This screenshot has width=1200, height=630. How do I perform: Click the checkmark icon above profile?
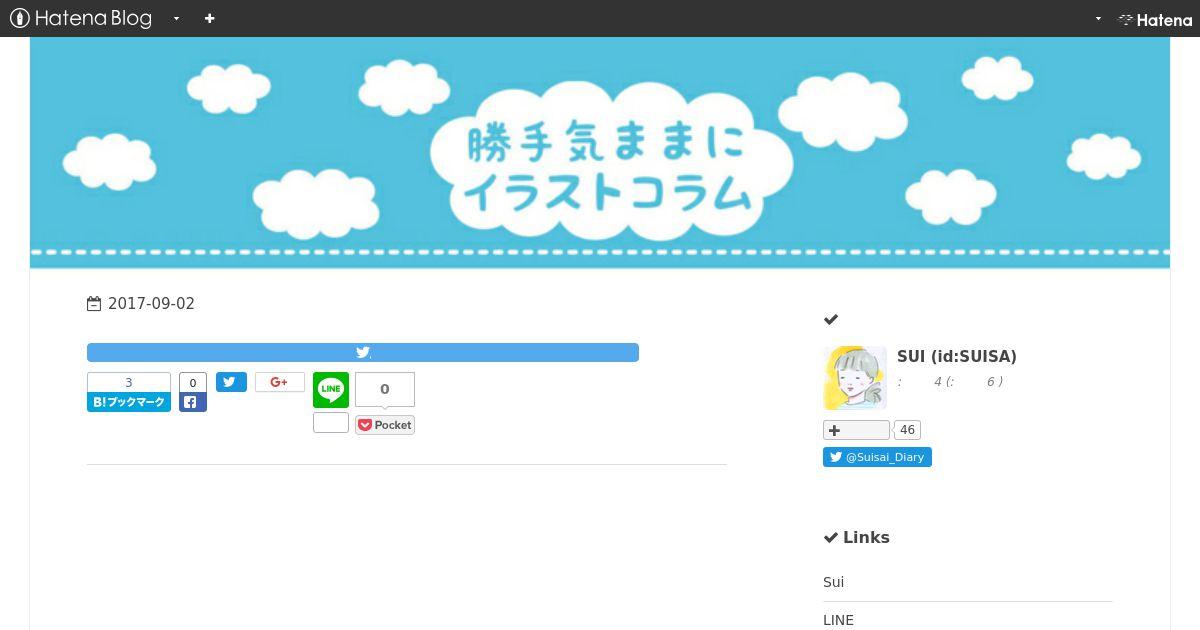tap(831, 320)
